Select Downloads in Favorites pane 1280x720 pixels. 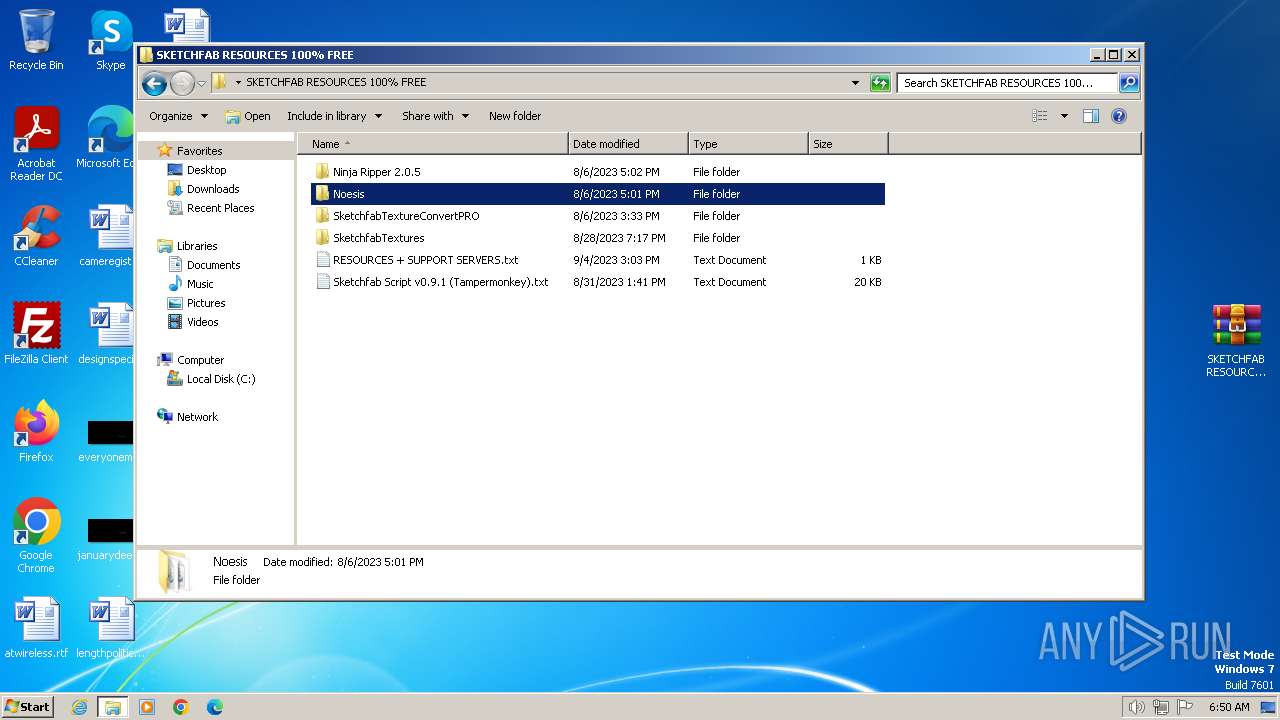tap(212, 189)
